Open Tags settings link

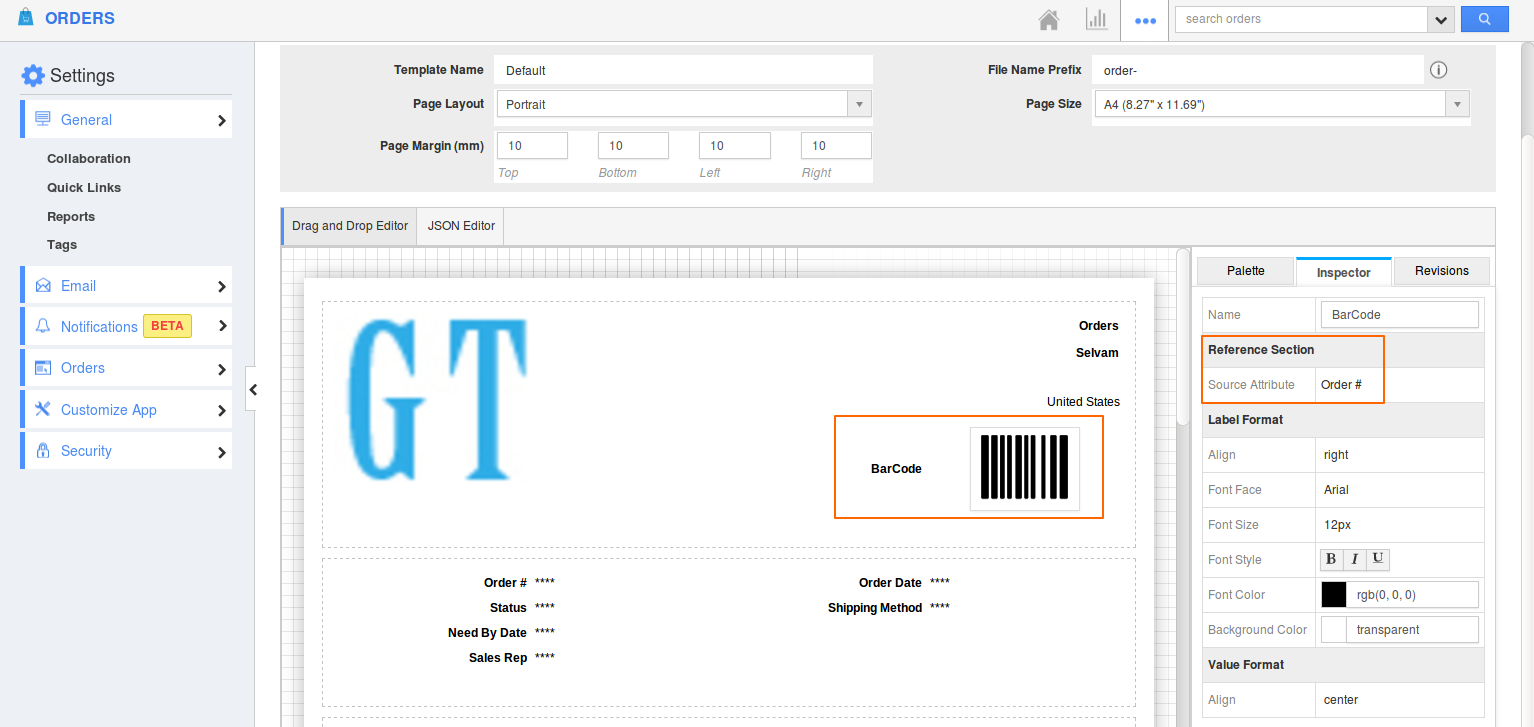pos(62,244)
